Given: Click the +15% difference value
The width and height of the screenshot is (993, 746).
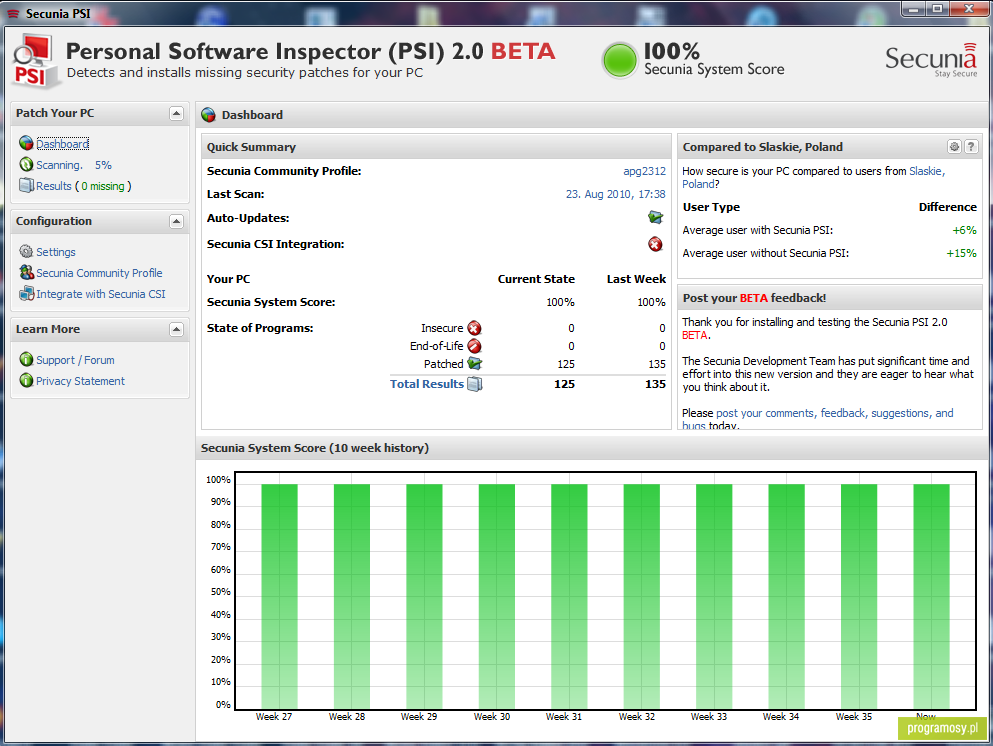Looking at the screenshot, I should pyautogui.click(x=961, y=253).
